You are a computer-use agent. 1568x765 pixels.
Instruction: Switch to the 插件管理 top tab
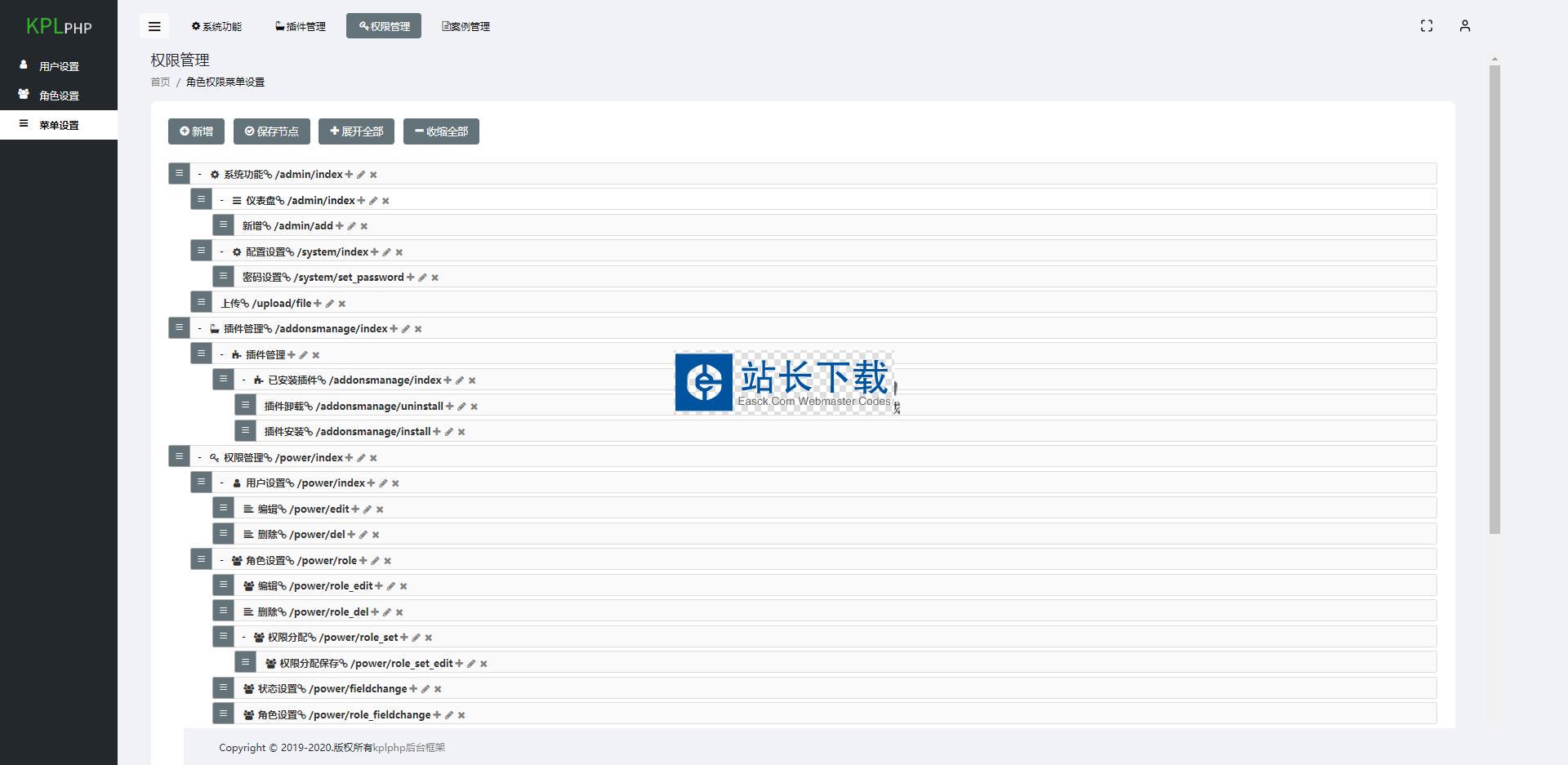click(x=301, y=26)
